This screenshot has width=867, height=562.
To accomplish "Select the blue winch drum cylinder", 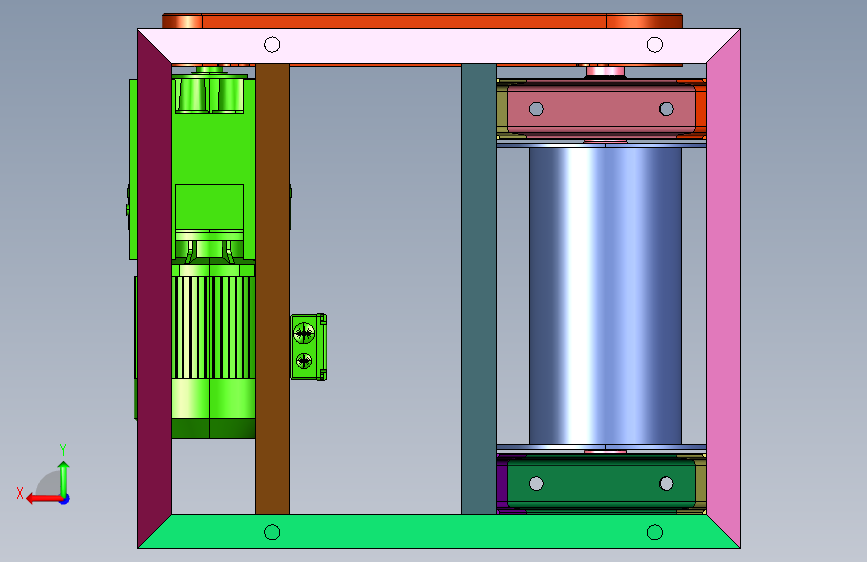I will coord(605,295).
